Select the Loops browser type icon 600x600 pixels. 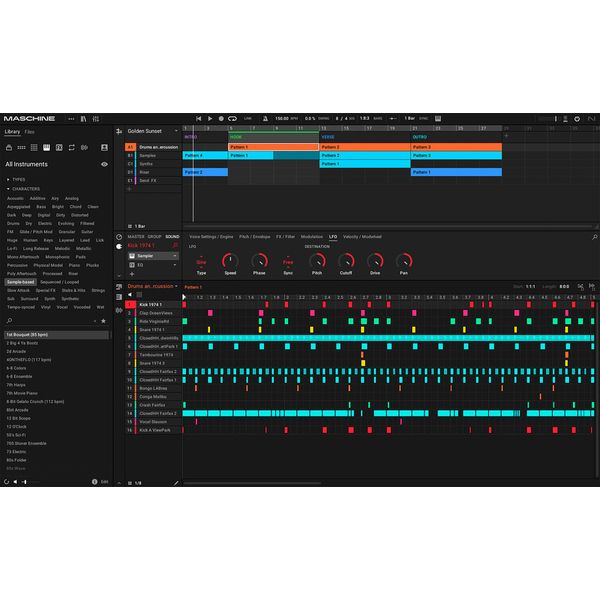(72, 148)
